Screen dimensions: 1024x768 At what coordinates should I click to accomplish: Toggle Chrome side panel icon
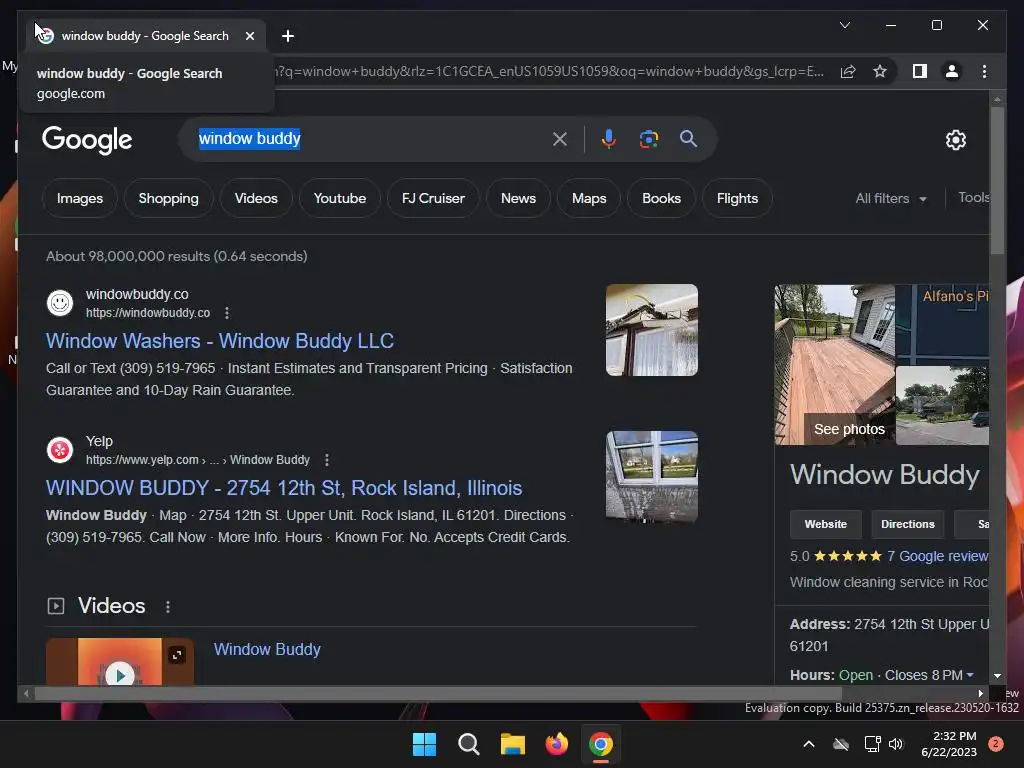pos(920,71)
